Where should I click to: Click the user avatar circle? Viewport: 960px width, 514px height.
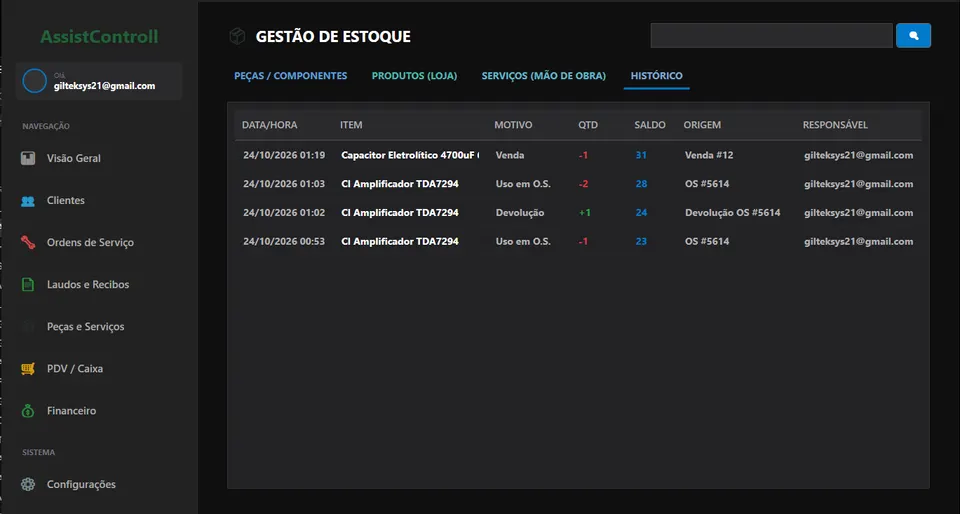click(34, 81)
